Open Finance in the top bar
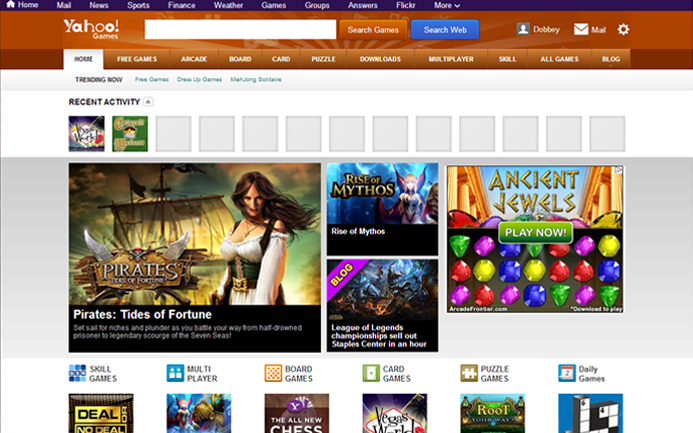Image resolution: width=693 pixels, height=433 pixels. 182,5
